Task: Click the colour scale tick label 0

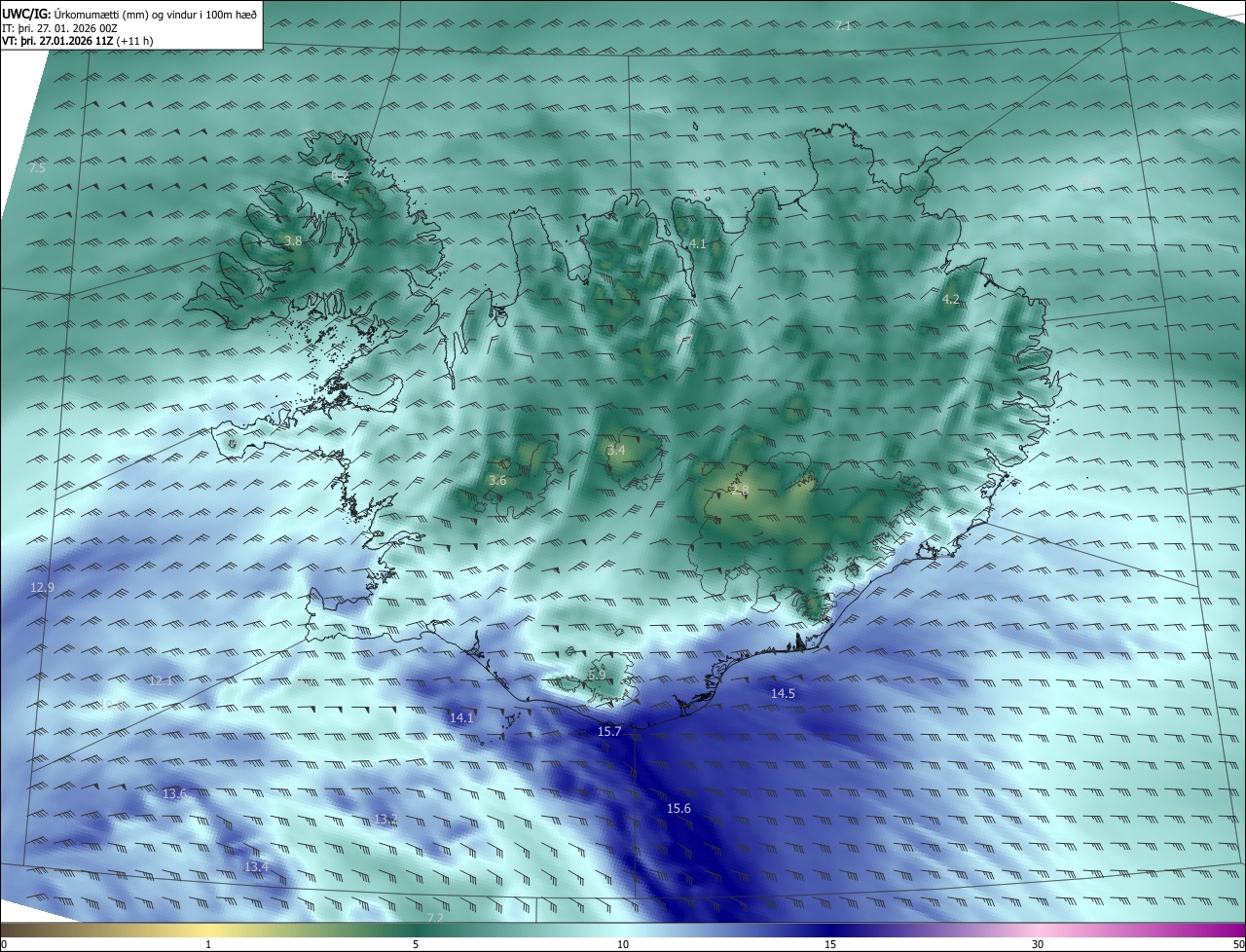Action: pos(4,944)
